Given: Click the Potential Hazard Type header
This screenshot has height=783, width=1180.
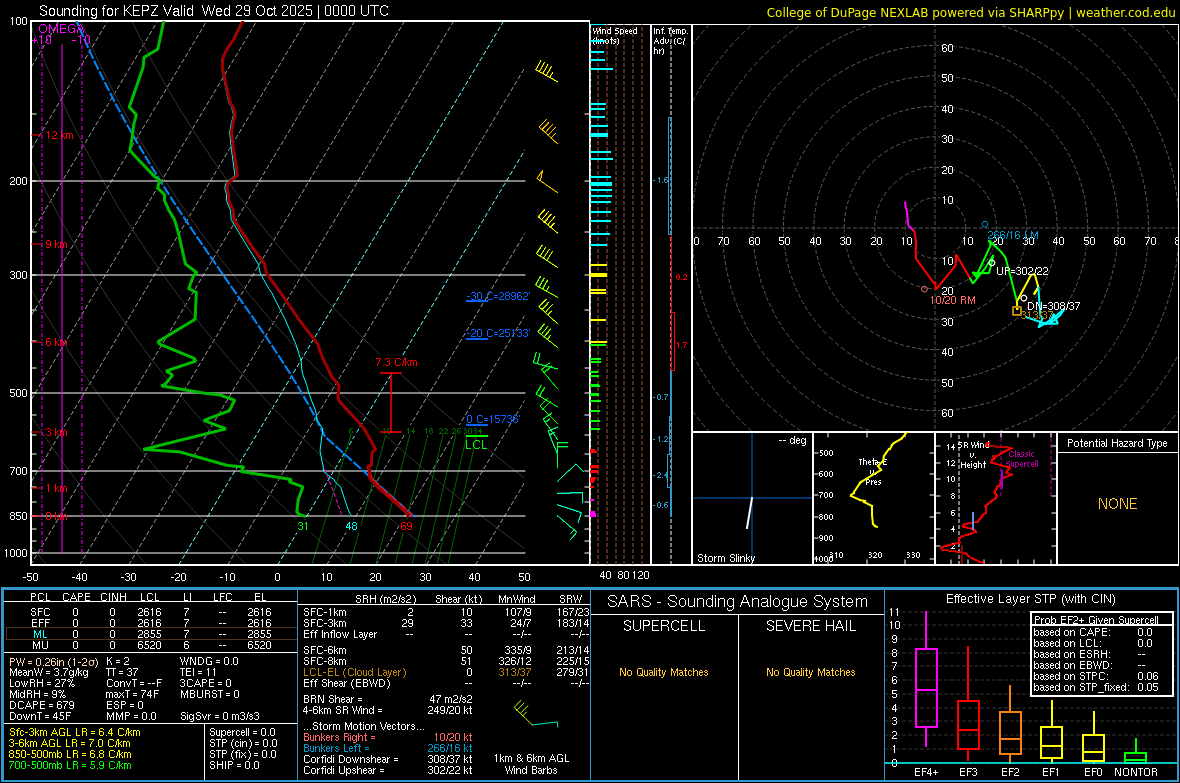Looking at the screenshot, I should point(1117,443).
